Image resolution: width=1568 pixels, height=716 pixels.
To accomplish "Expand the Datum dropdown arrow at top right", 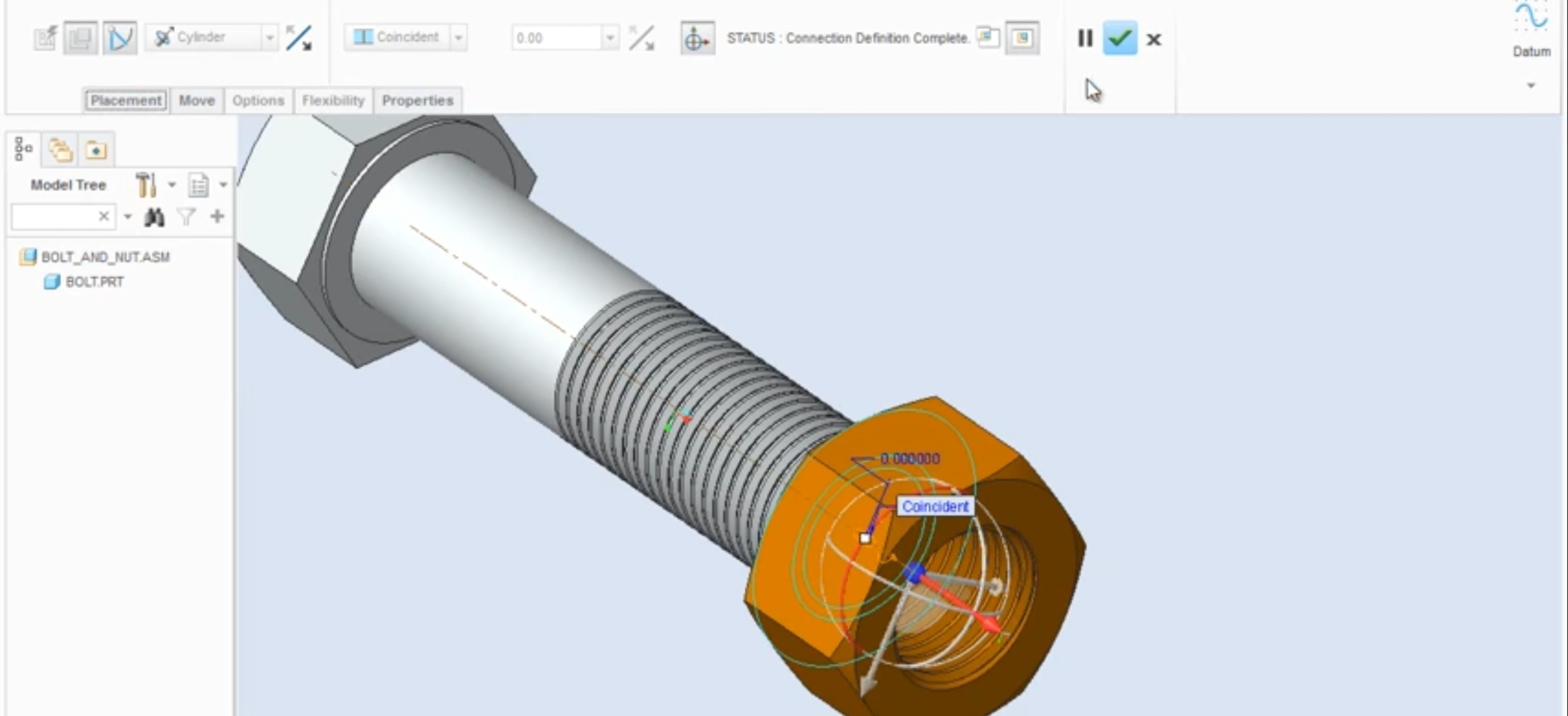I will [1532, 85].
